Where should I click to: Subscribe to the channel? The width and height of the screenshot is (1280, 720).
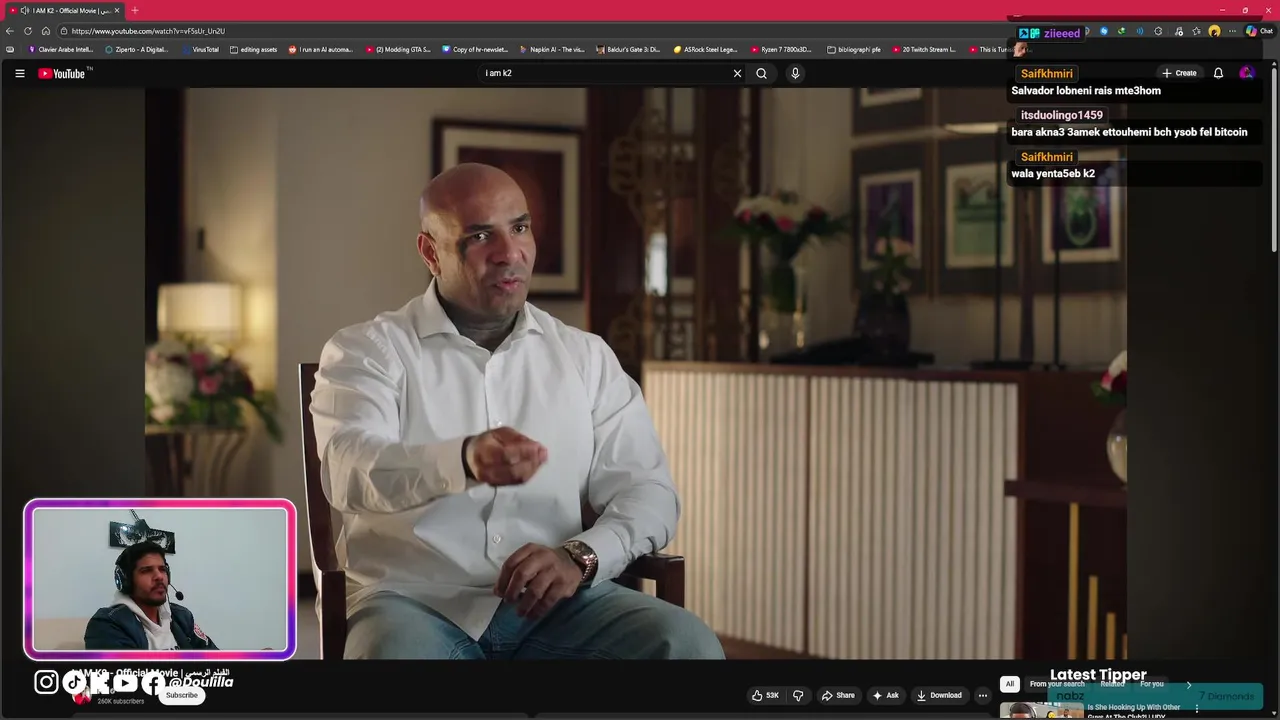click(x=182, y=695)
